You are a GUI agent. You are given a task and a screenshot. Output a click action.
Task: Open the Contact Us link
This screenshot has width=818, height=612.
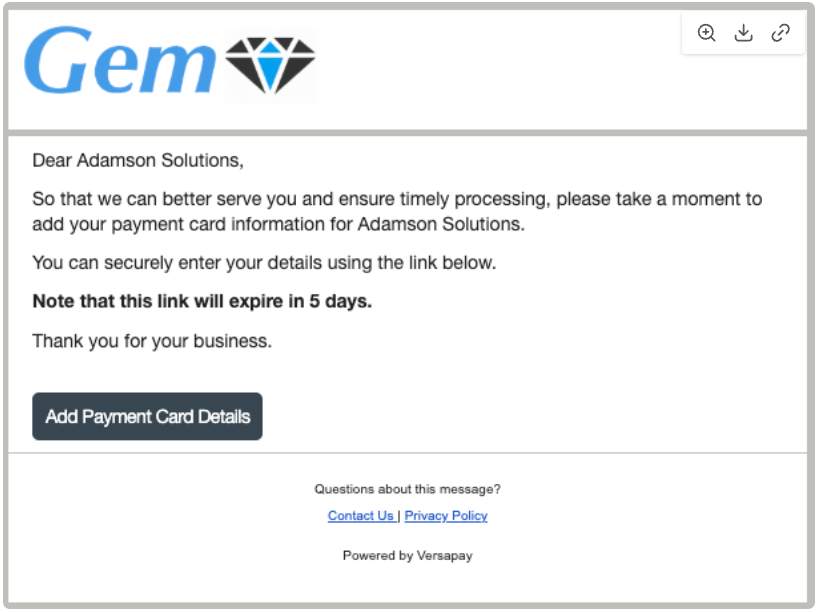pyautogui.click(x=360, y=516)
